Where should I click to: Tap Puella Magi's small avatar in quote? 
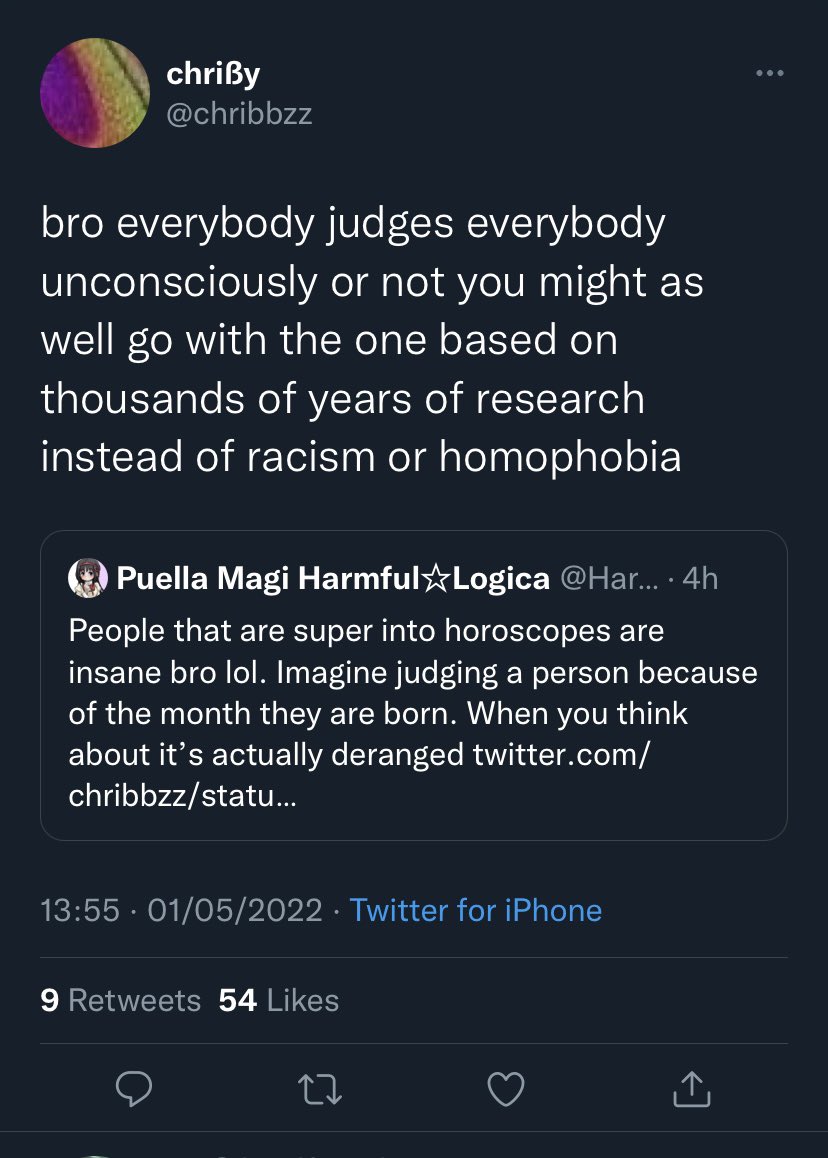[x=87, y=578]
